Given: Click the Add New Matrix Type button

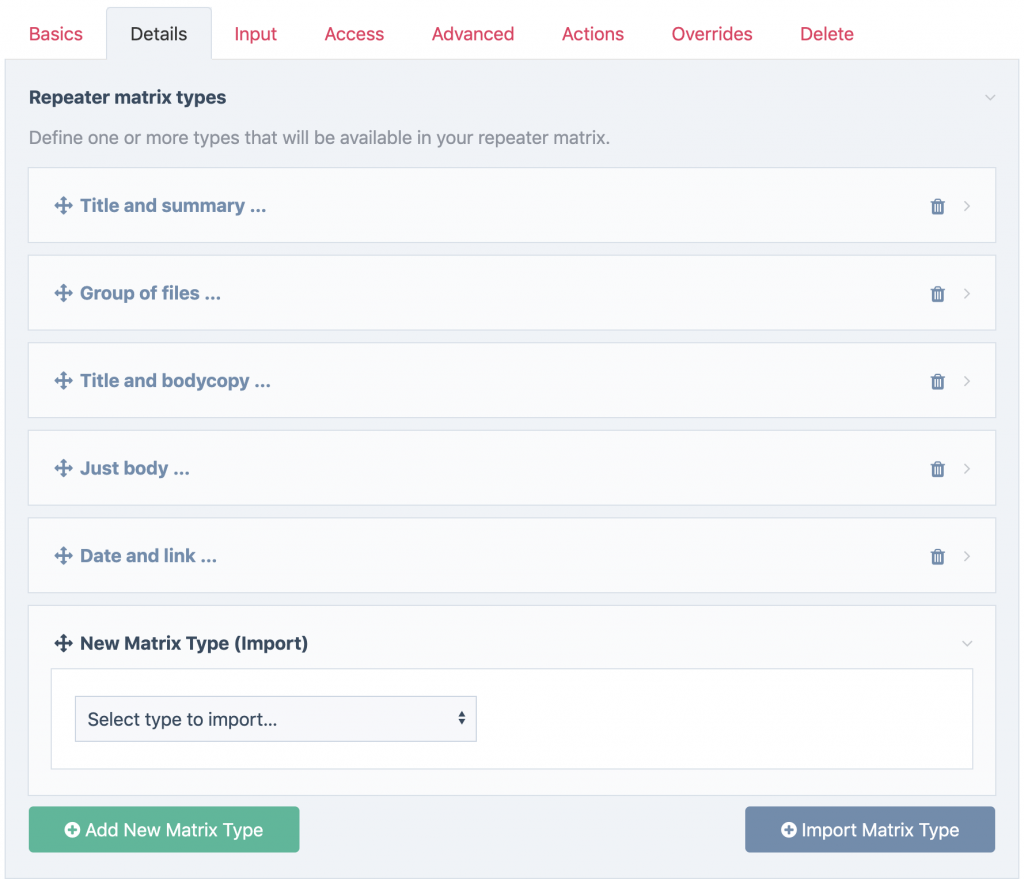Looking at the screenshot, I should point(164,829).
